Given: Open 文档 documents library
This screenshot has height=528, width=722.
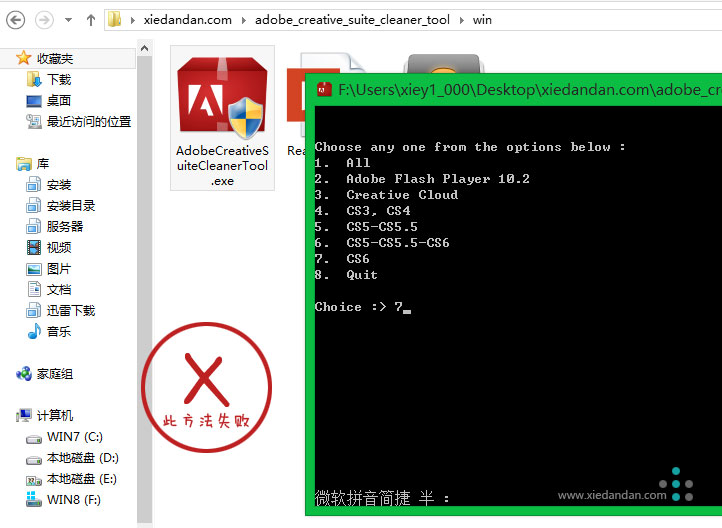Looking at the screenshot, I should point(58,290).
